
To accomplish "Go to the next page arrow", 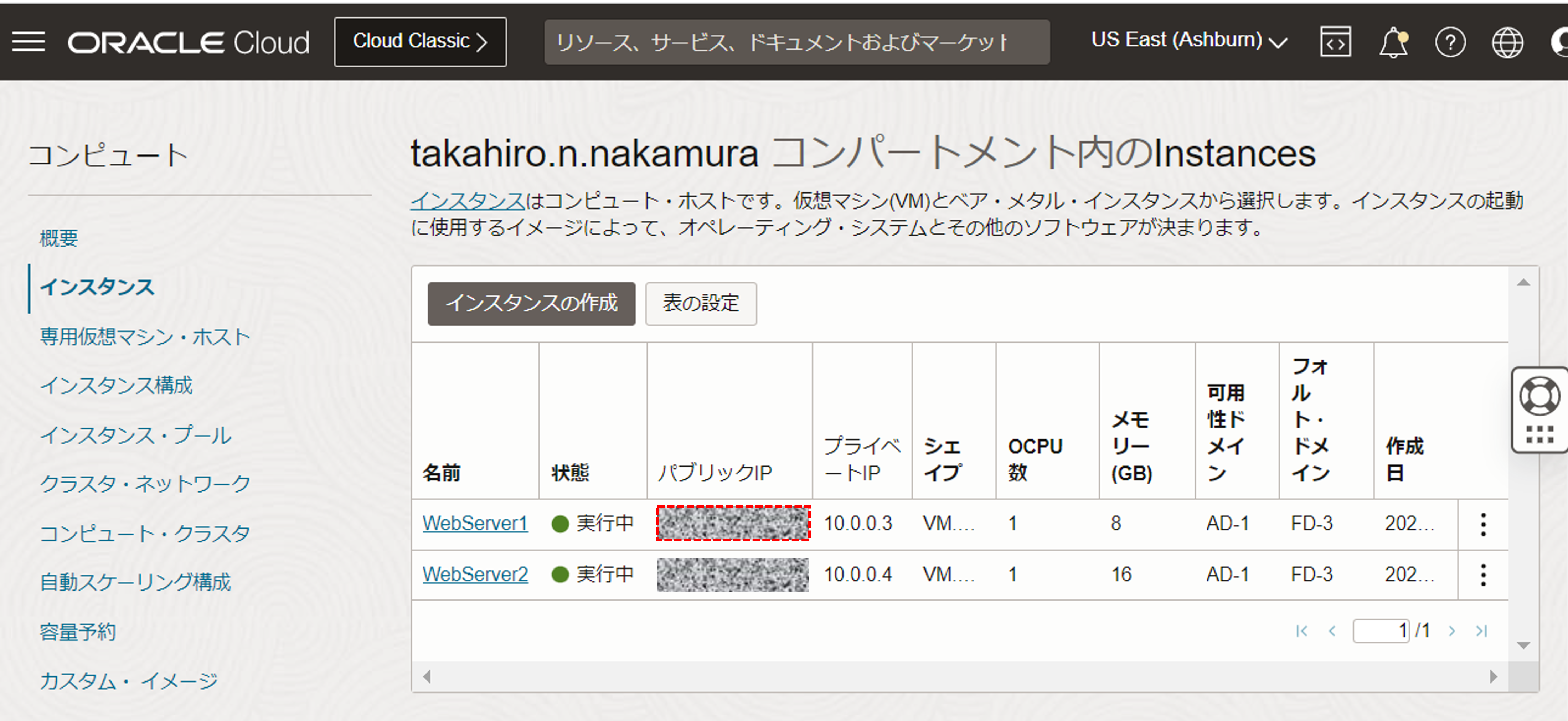I will pos(1452,632).
